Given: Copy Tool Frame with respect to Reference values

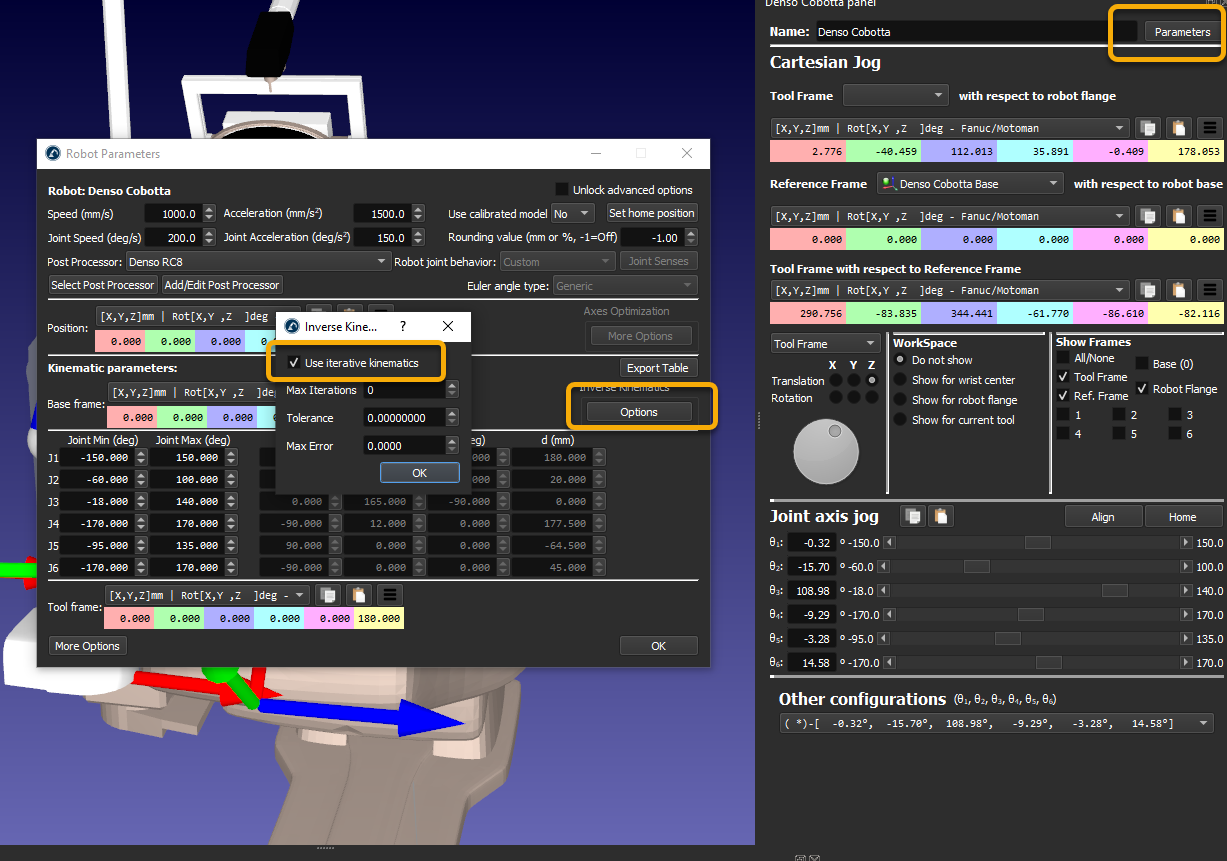Looking at the screenshot, I should 1148,290.
